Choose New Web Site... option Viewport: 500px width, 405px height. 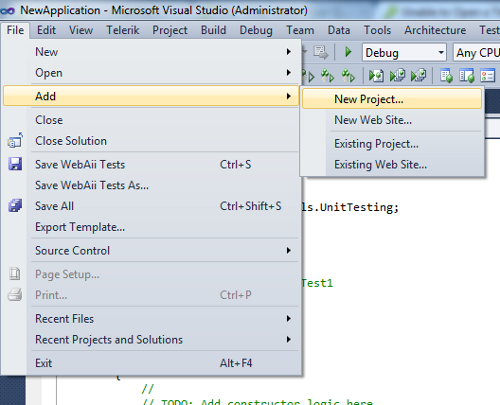392,120
